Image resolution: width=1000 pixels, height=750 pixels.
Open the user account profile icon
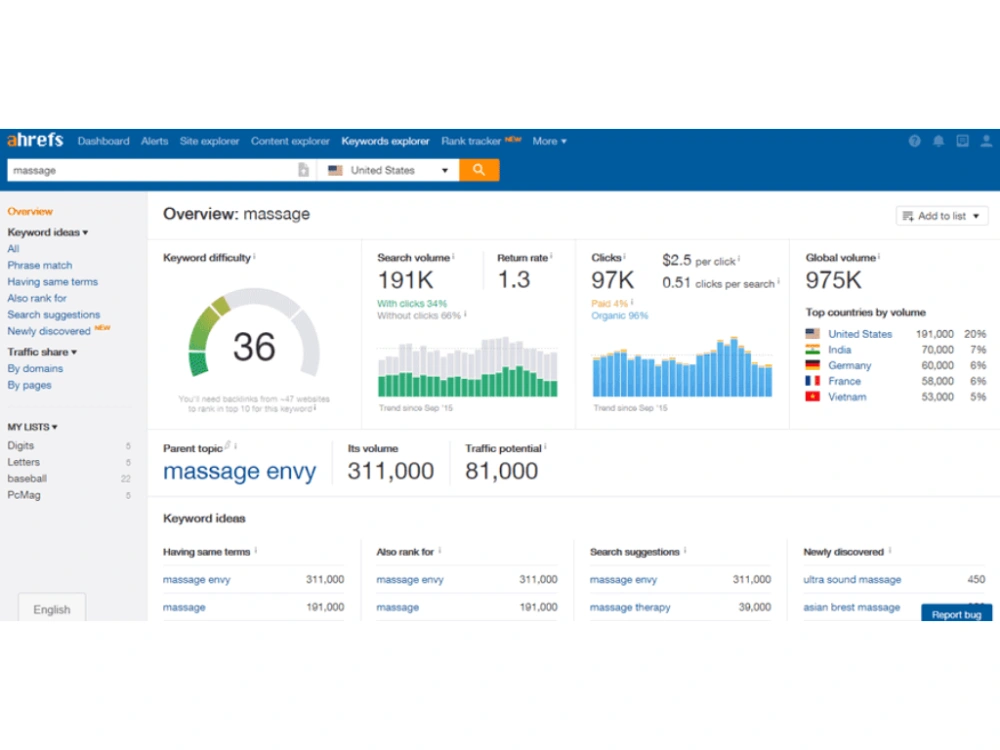(x=986, y=141)
